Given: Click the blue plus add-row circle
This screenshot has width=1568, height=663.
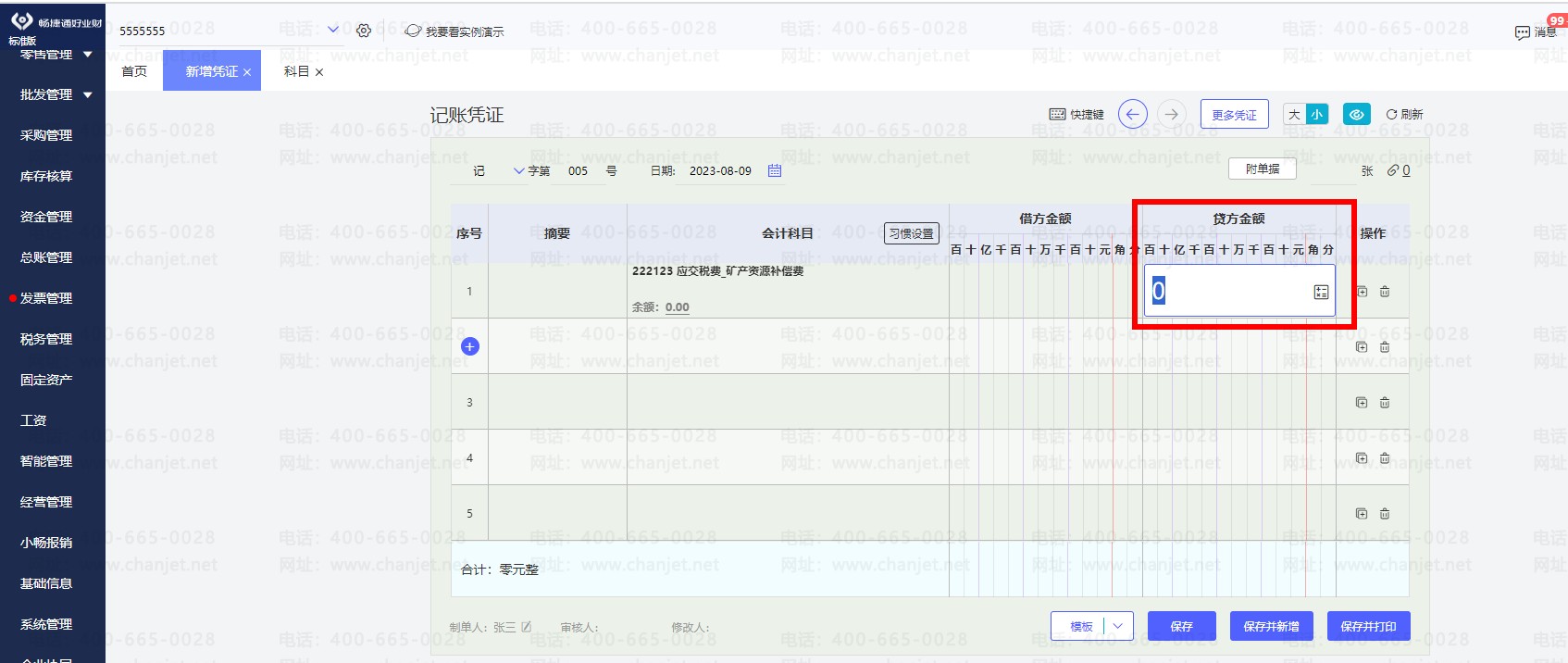Looking at the screenshot, I should pyautogui.click(x=470, y=346).
